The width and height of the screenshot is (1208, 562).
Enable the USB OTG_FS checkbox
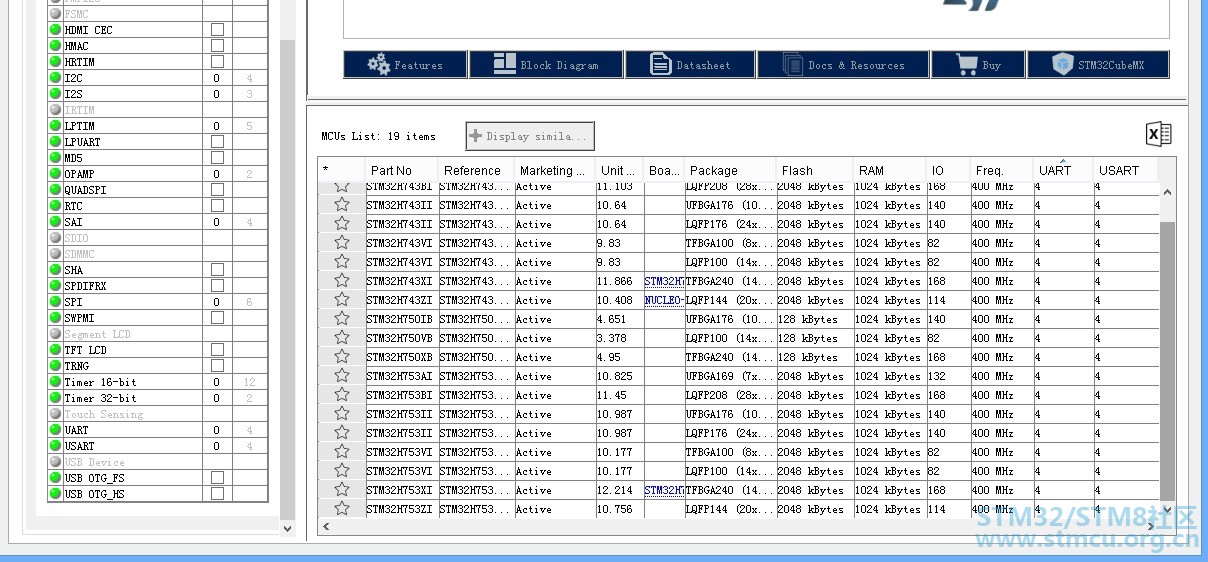point(217,478)
